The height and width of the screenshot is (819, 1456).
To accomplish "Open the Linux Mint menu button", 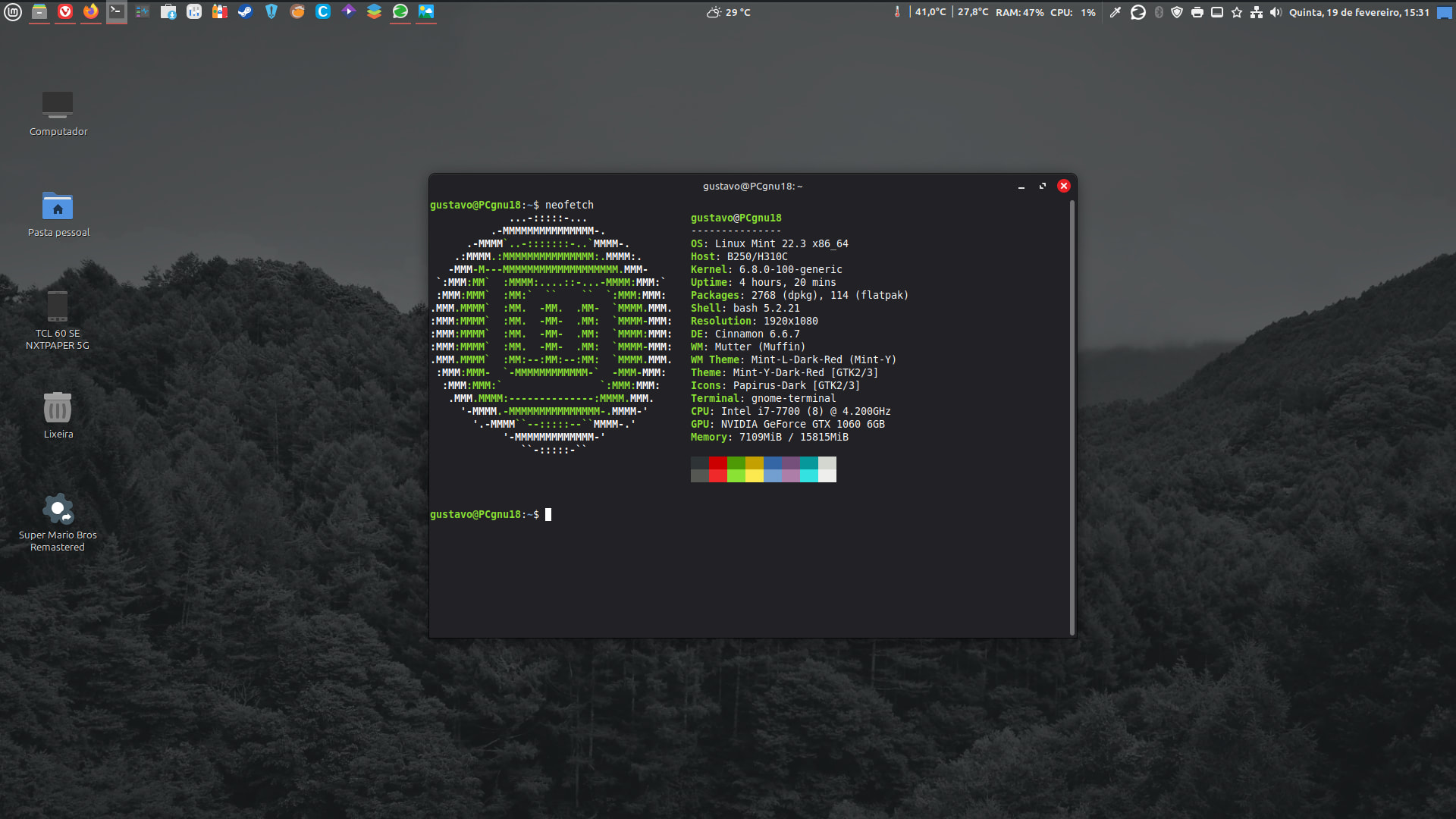I will pyautogui.click(x=13, y=11).
